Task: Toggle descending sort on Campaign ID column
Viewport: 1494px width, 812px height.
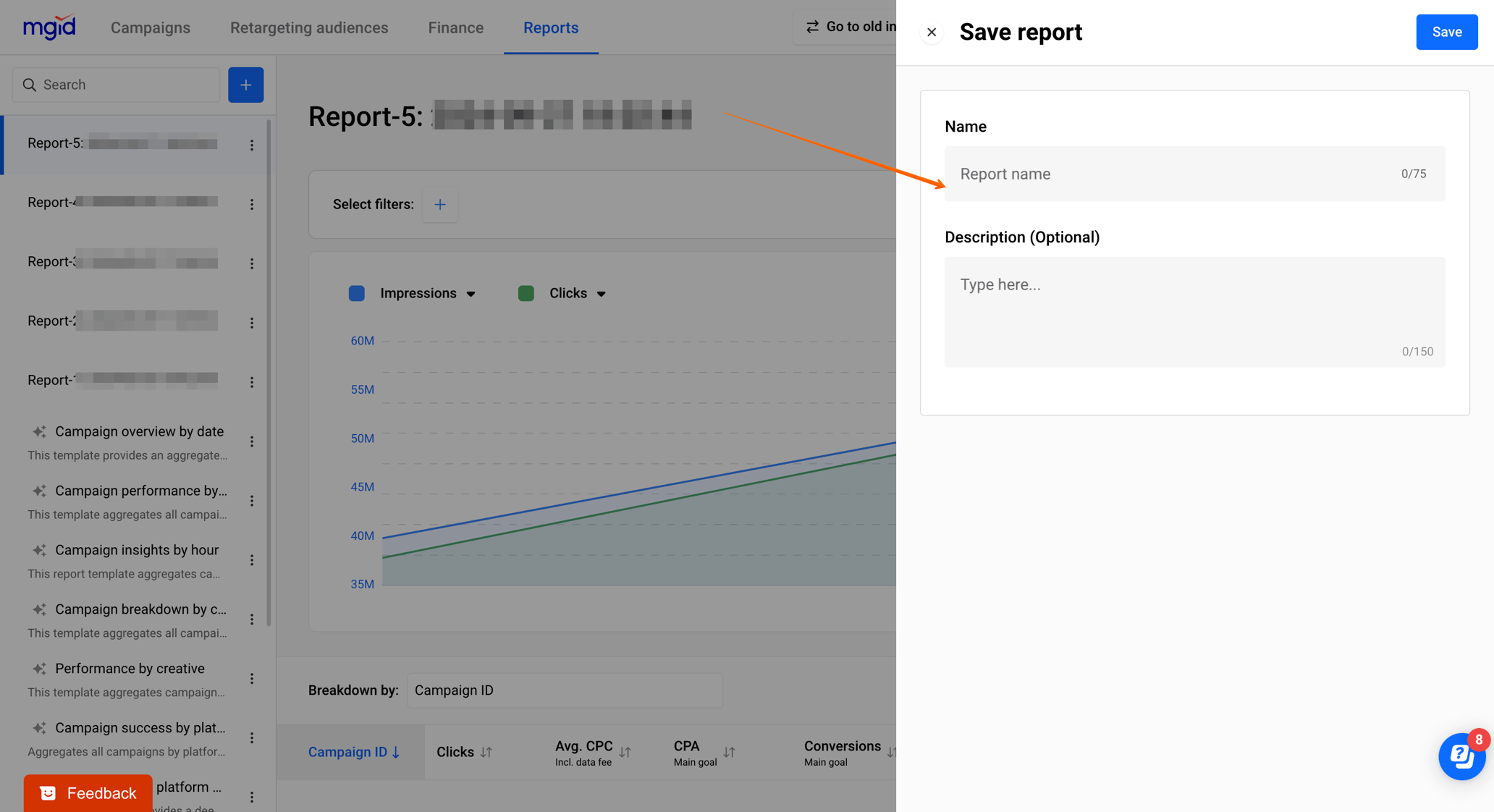Action: 394,752
